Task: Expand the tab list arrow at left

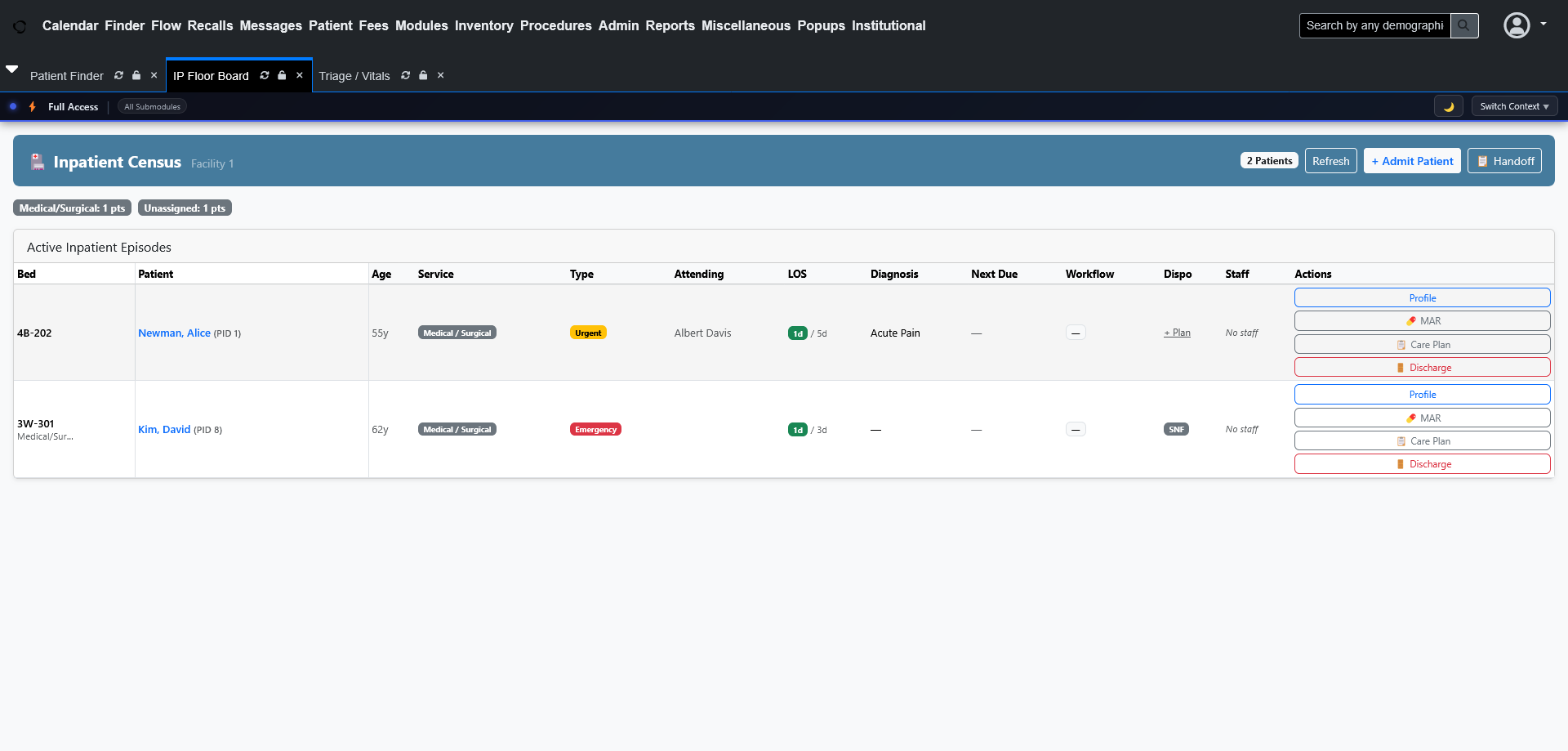Action: coord(12,69)
